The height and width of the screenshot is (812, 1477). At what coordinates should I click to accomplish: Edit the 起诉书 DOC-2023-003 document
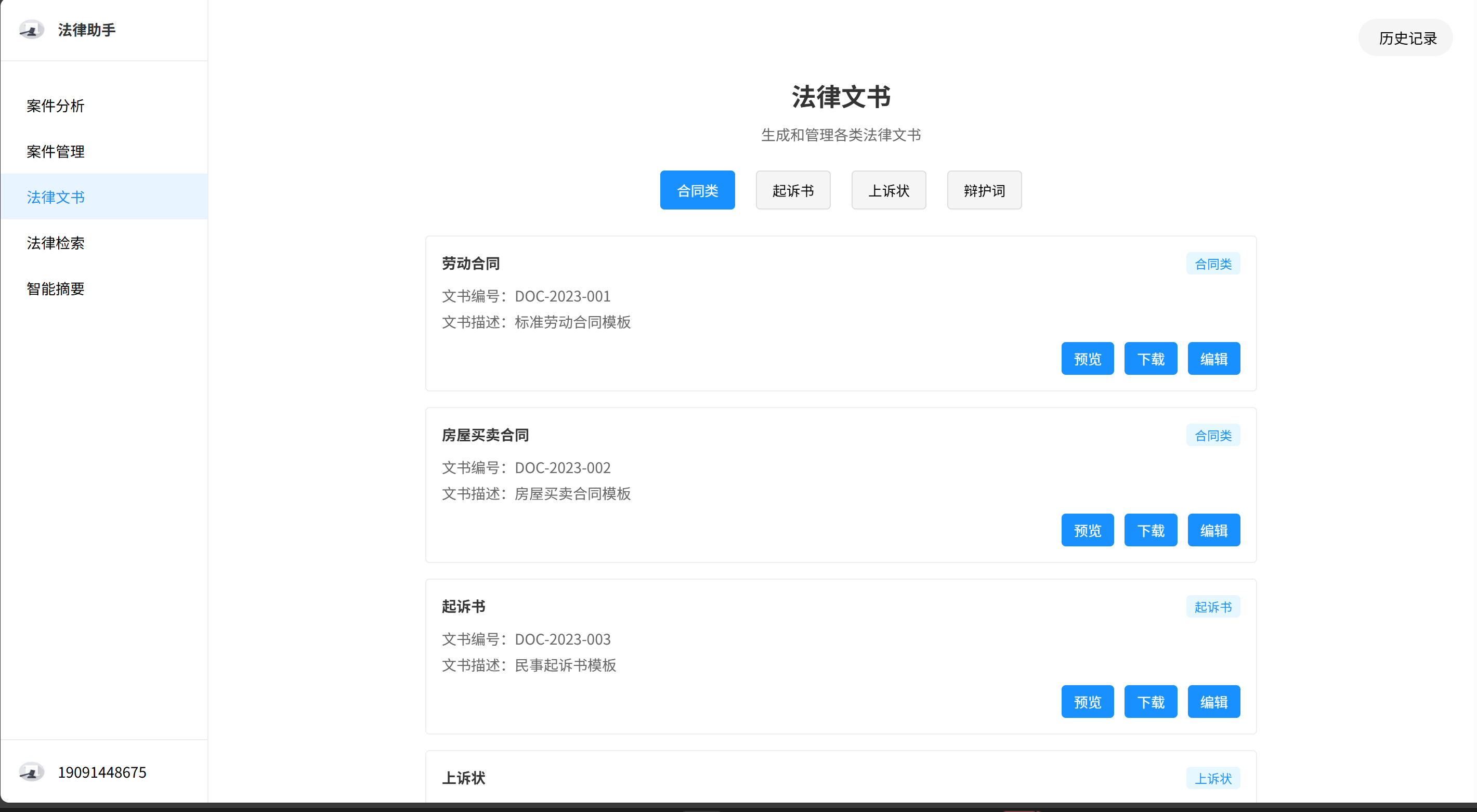(1213, 702)
